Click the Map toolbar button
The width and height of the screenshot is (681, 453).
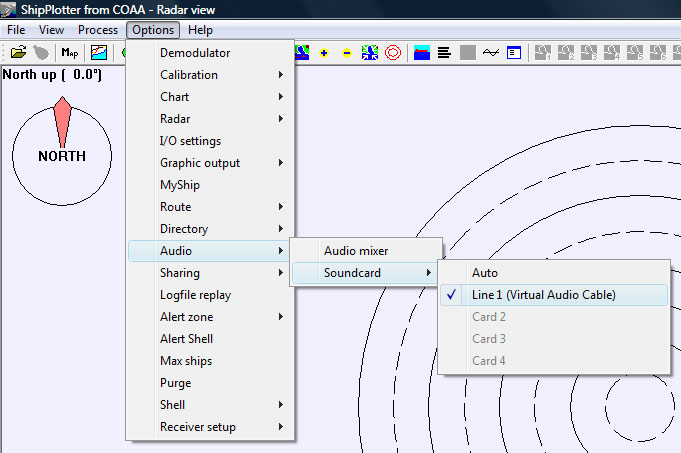click(69, 53)
